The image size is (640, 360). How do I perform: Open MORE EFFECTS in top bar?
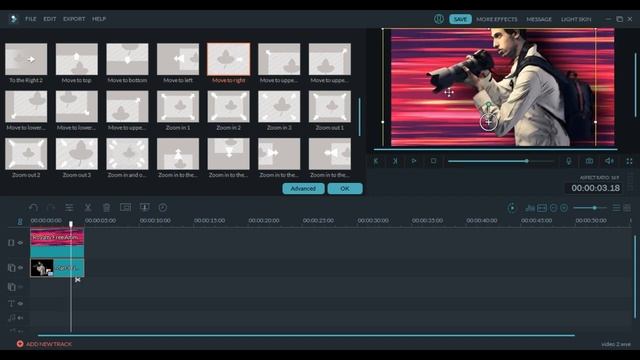coord(497,19)
